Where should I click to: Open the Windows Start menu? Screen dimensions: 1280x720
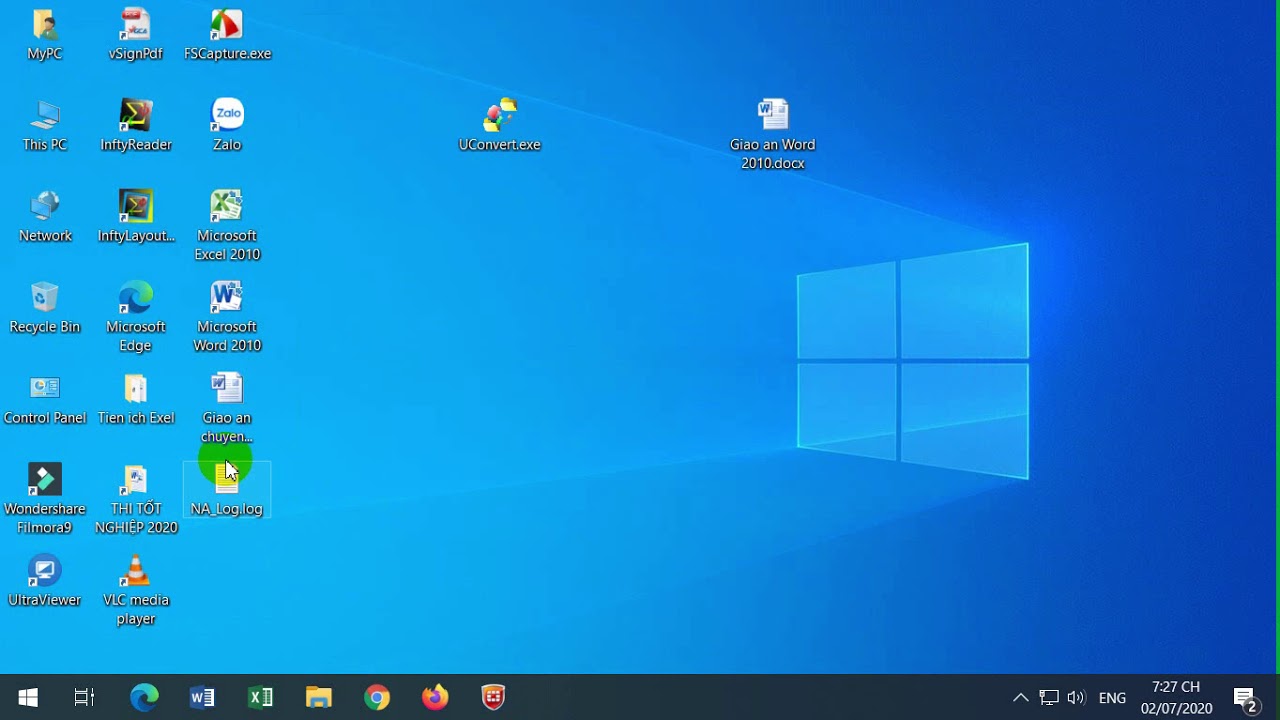28,697
